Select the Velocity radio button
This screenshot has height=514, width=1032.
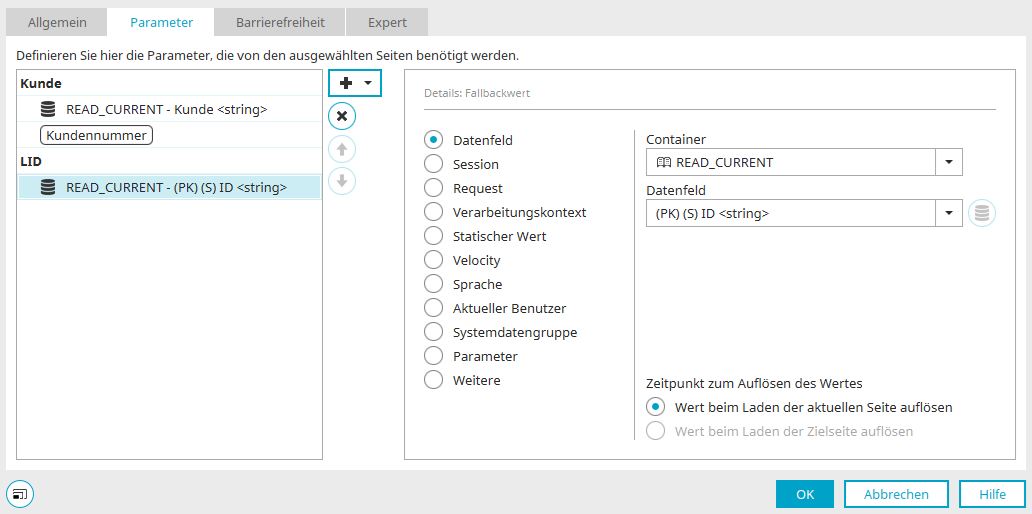(433, 261)
